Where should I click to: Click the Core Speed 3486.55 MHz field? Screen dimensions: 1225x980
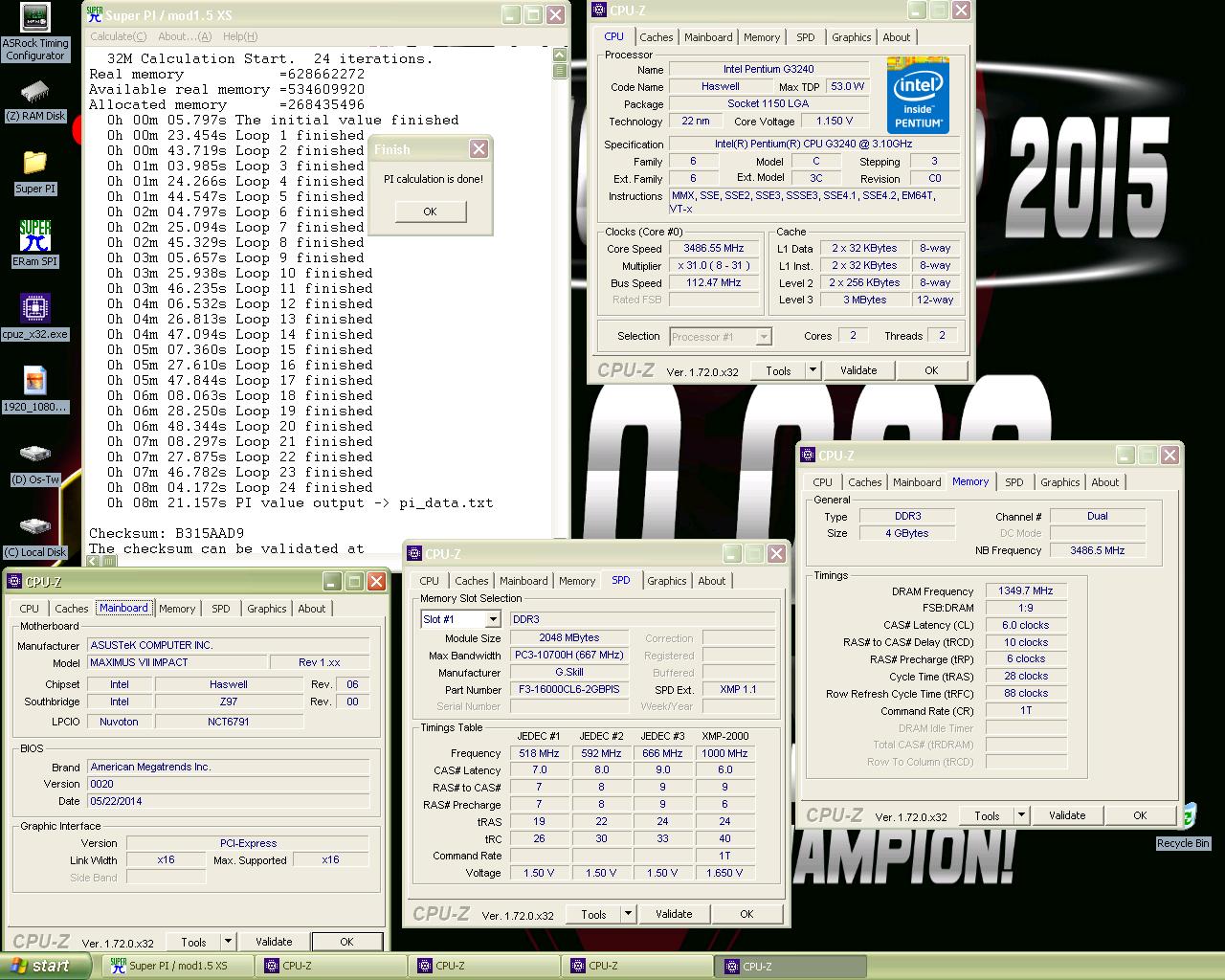(714, 248)
